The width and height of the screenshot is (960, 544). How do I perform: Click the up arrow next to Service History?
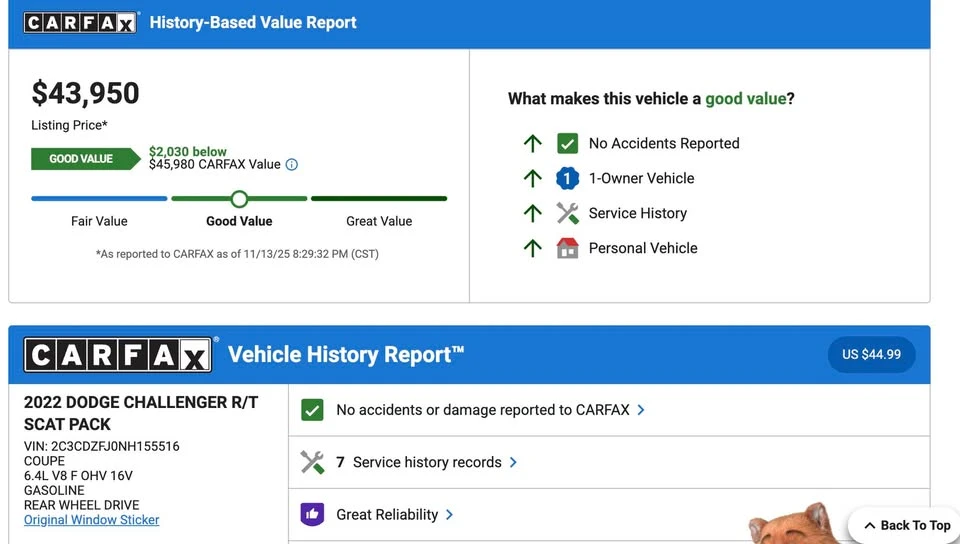tap(533, 213)
